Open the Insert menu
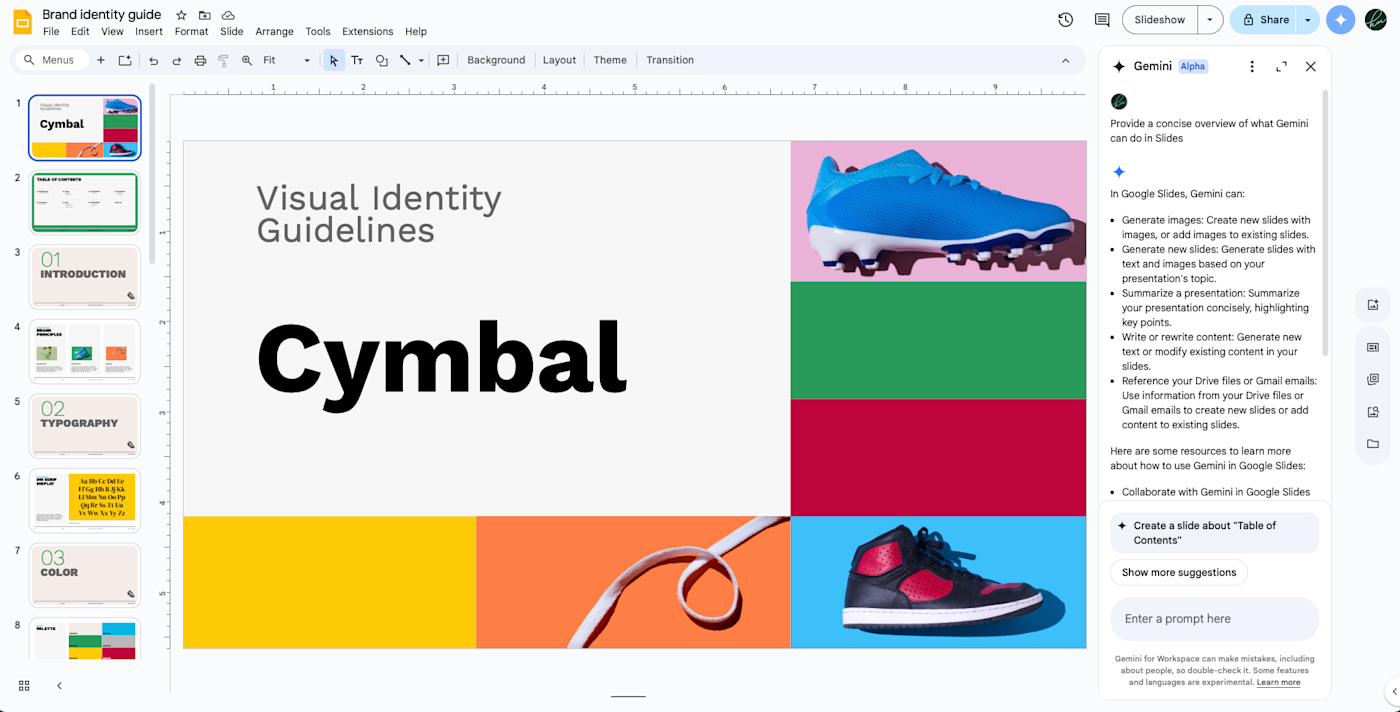 [149, 32]
